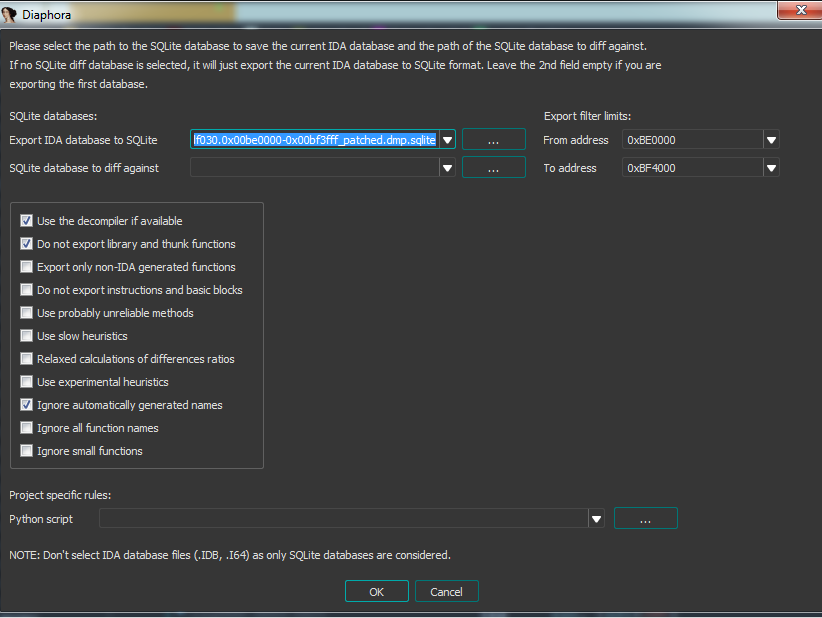Viewport: 822px width, 618px height.
Task: Browse for Export IDA database SQLite file
Action: (x=493, y=139)
